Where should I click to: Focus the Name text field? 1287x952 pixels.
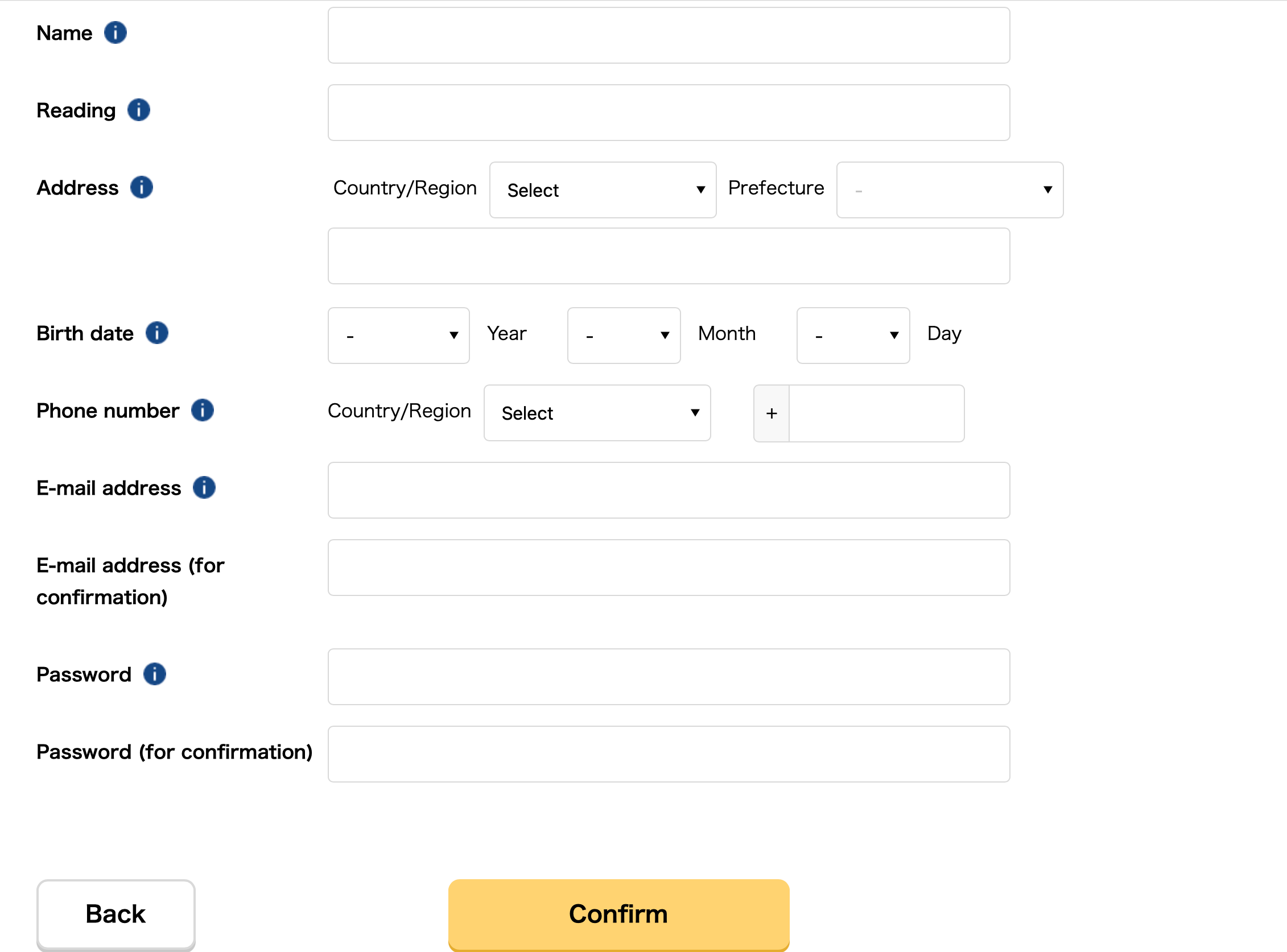669,36
